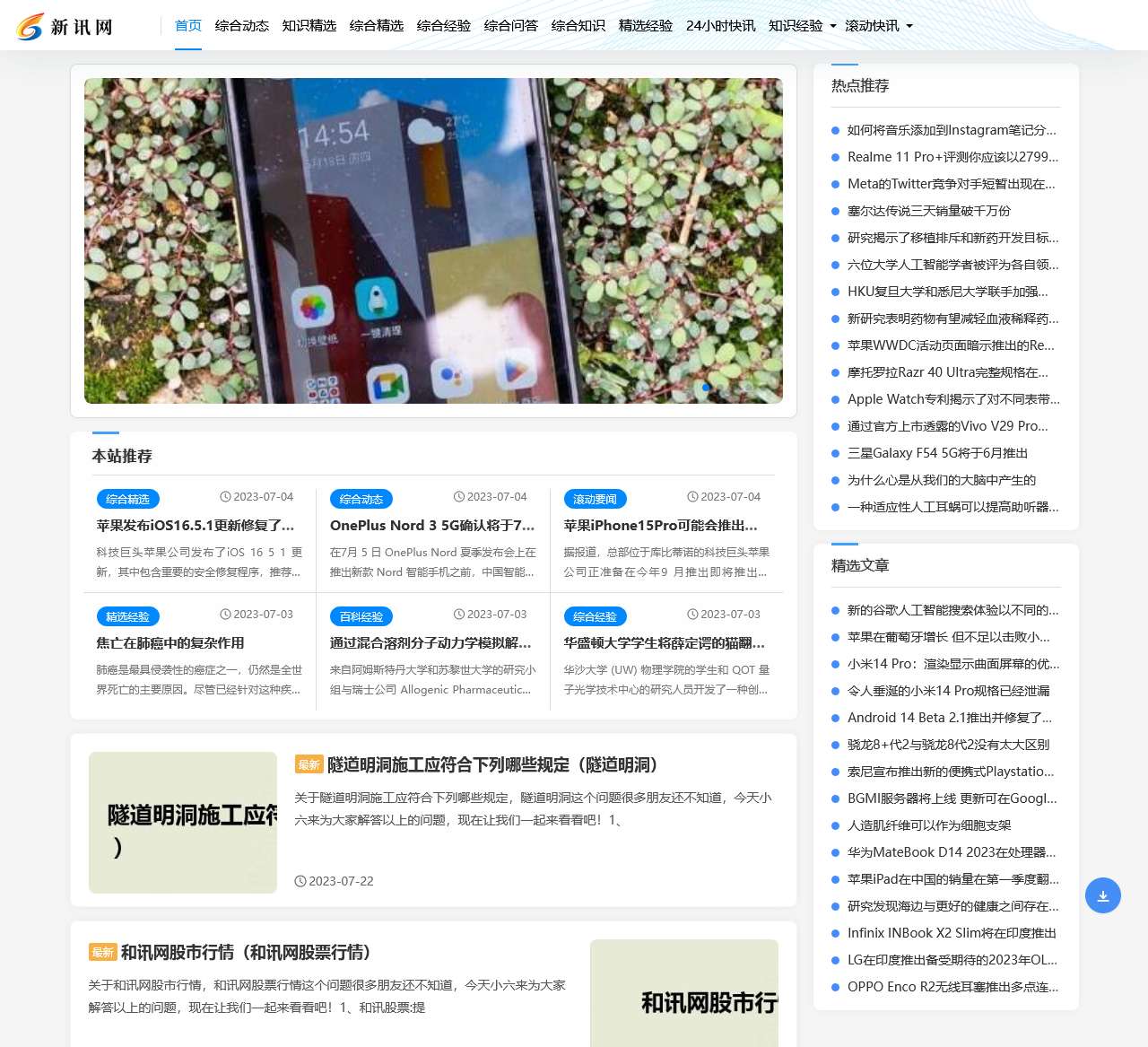Click the 滚动要闻 category tag
Image resolution: width=1148 pixels, height=1047 pixels.
[x=596, y=499]
